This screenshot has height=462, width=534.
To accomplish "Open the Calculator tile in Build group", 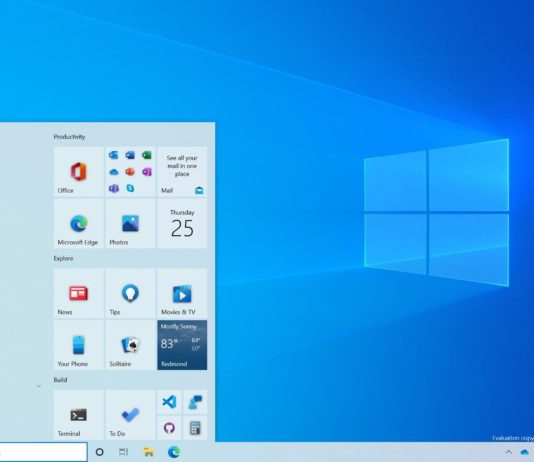I will pos(195,428).
